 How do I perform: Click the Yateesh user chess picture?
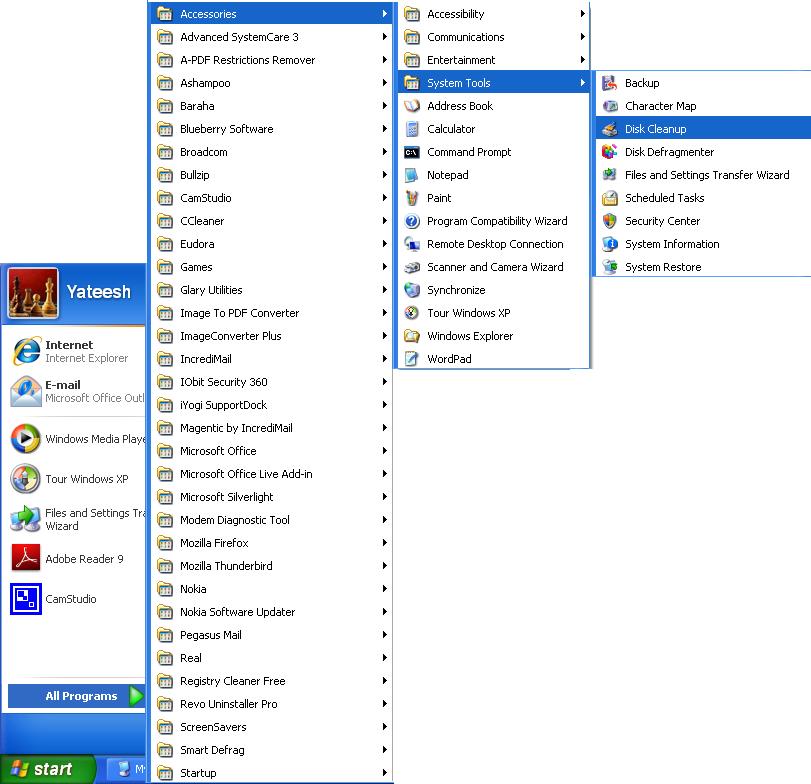[33, 293]
